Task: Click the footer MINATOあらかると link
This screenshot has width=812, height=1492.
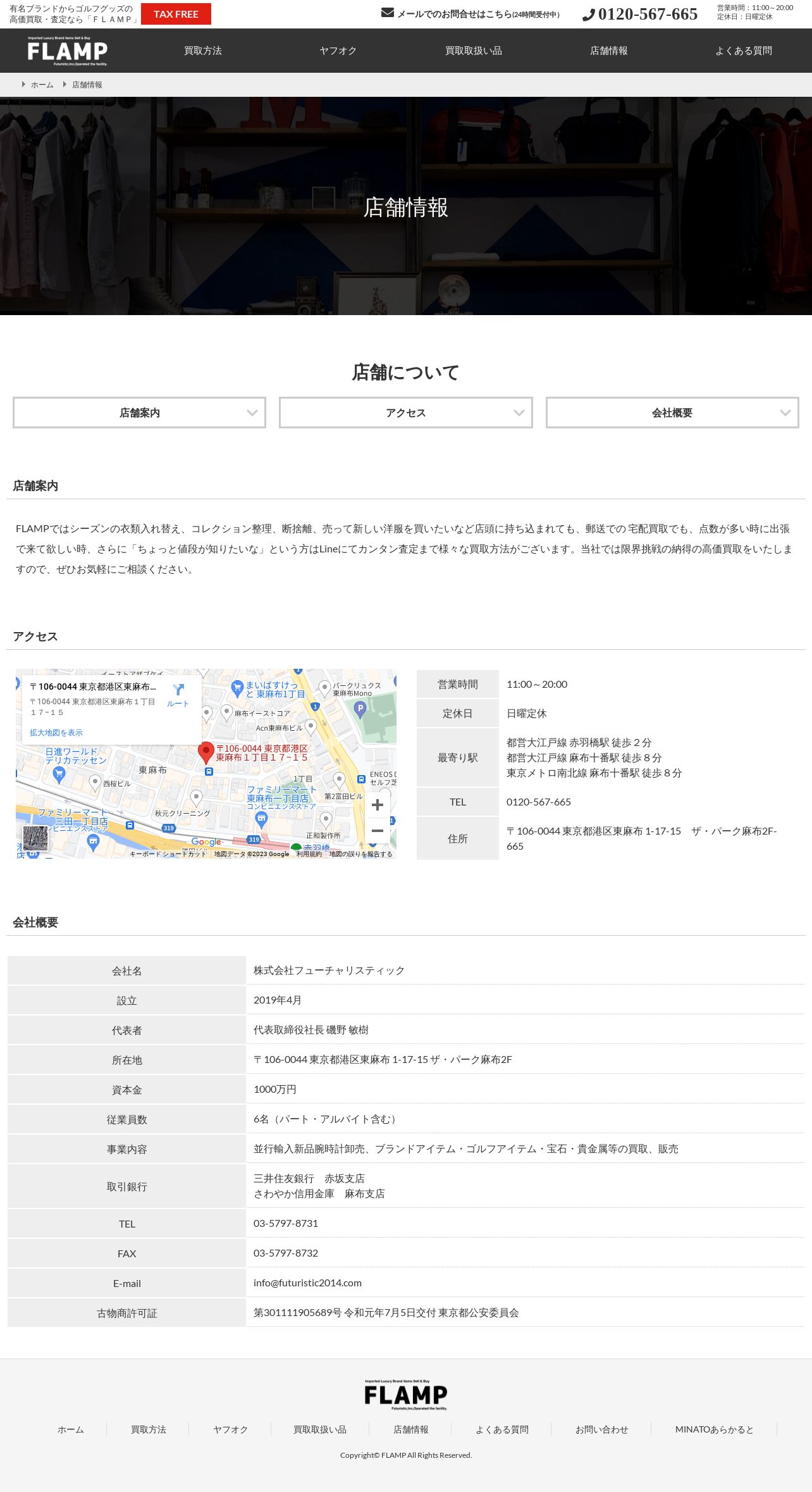Action: click(x=715, y=1429)
